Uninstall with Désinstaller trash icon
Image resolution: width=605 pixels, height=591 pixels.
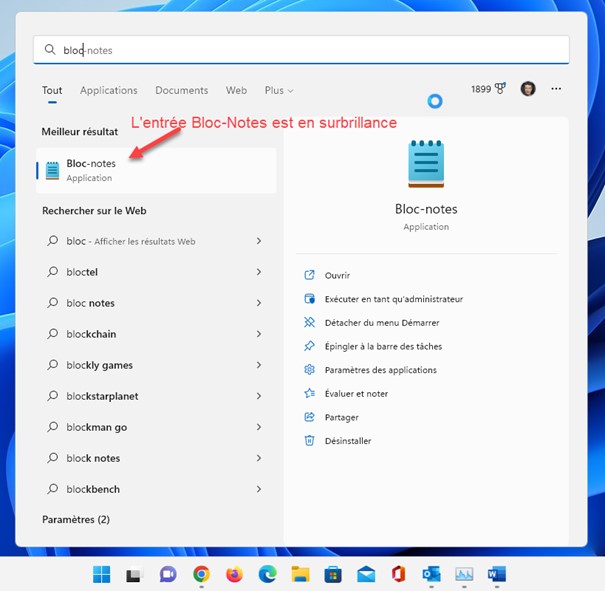tap(309, 441)
